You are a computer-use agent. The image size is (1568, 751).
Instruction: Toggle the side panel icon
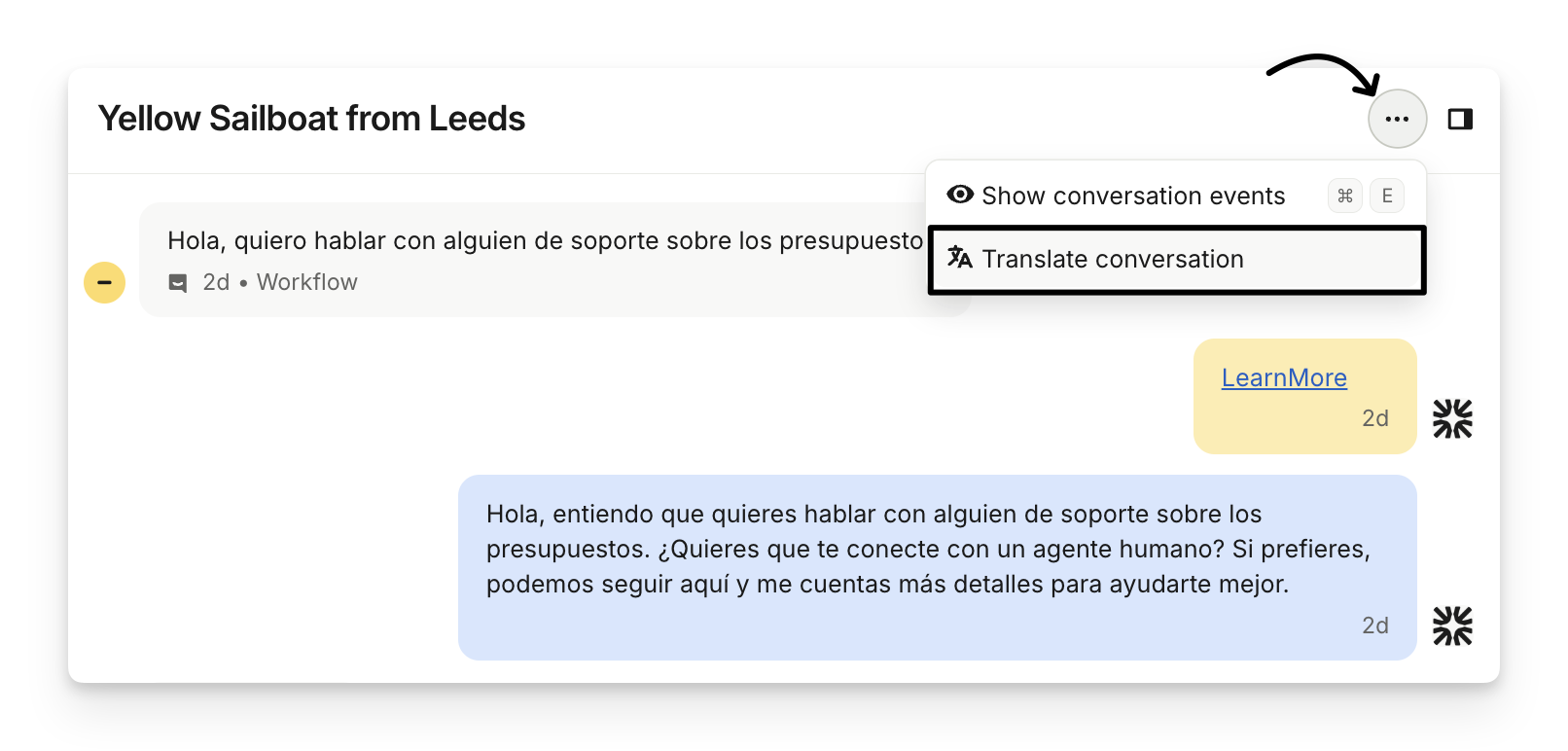coord(1460,119)
